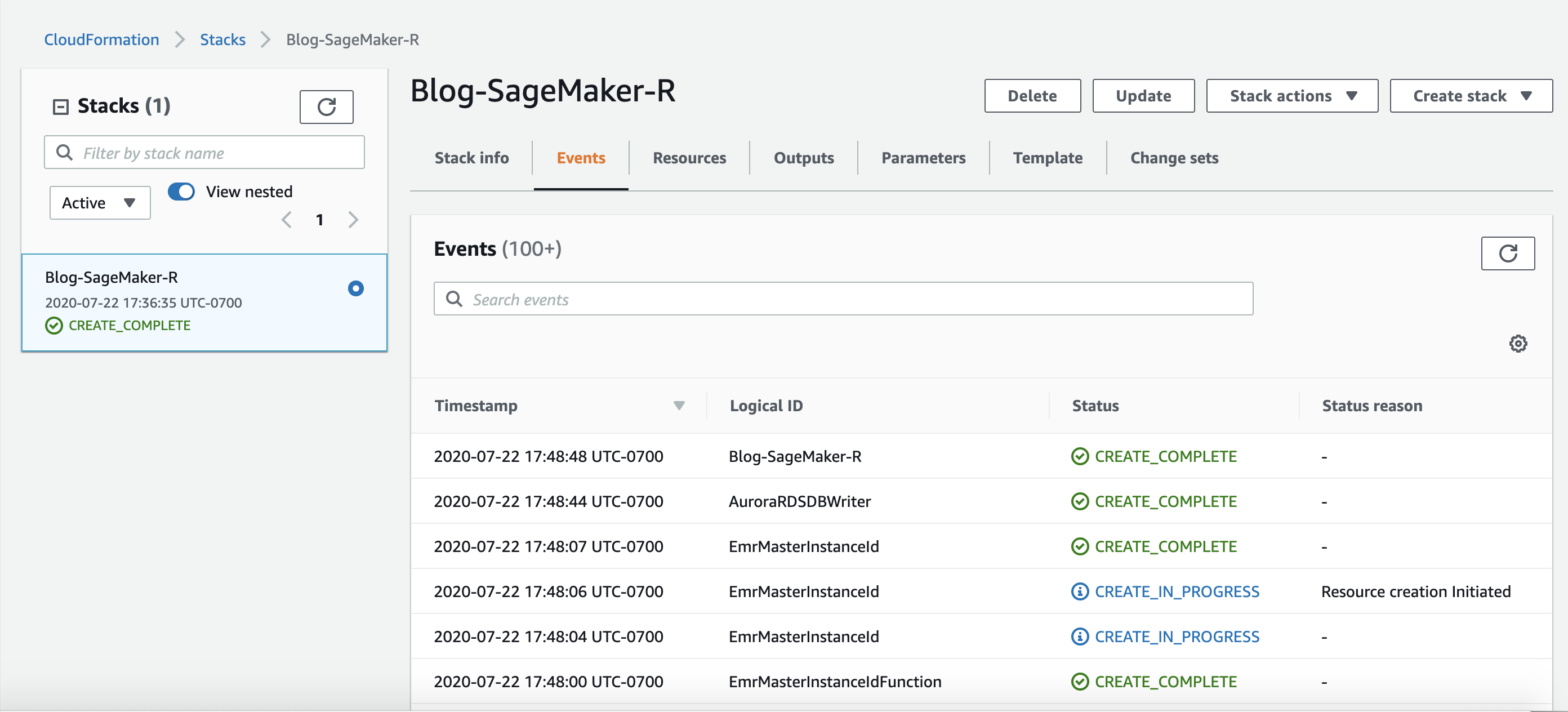
Task: Click Resource creation Initiated status reason
Action: coord(1416,591)
